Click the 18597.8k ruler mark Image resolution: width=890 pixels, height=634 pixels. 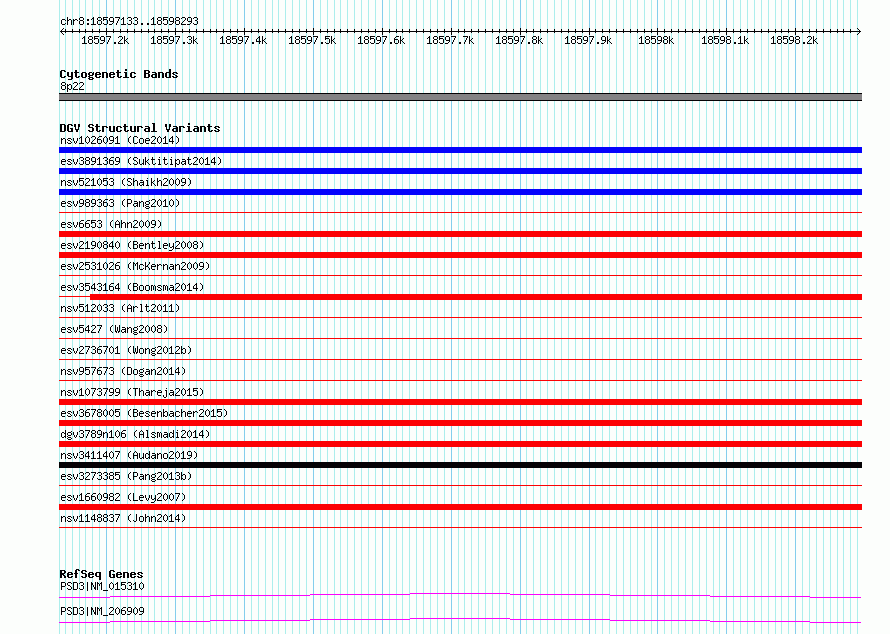519,40
